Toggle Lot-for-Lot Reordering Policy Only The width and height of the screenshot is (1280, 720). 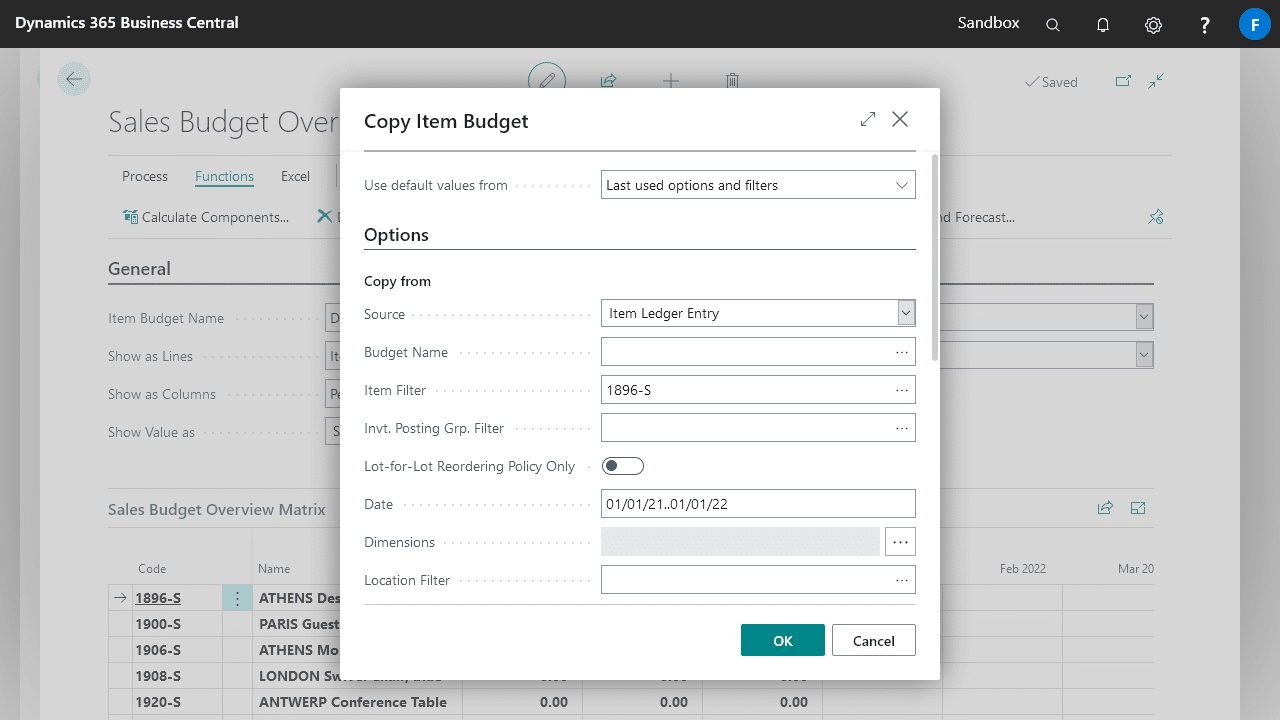(x=622, y=465)
